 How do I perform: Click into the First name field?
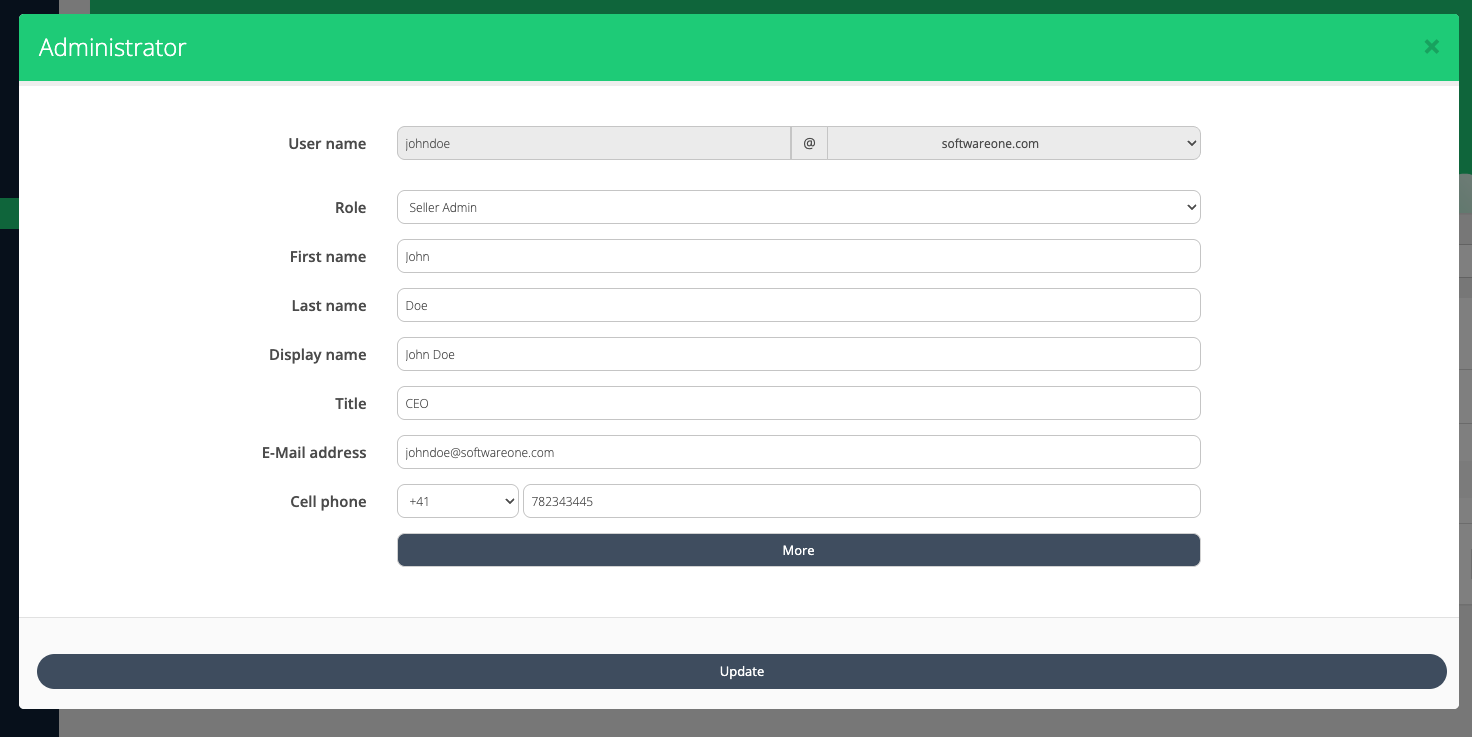798,256
